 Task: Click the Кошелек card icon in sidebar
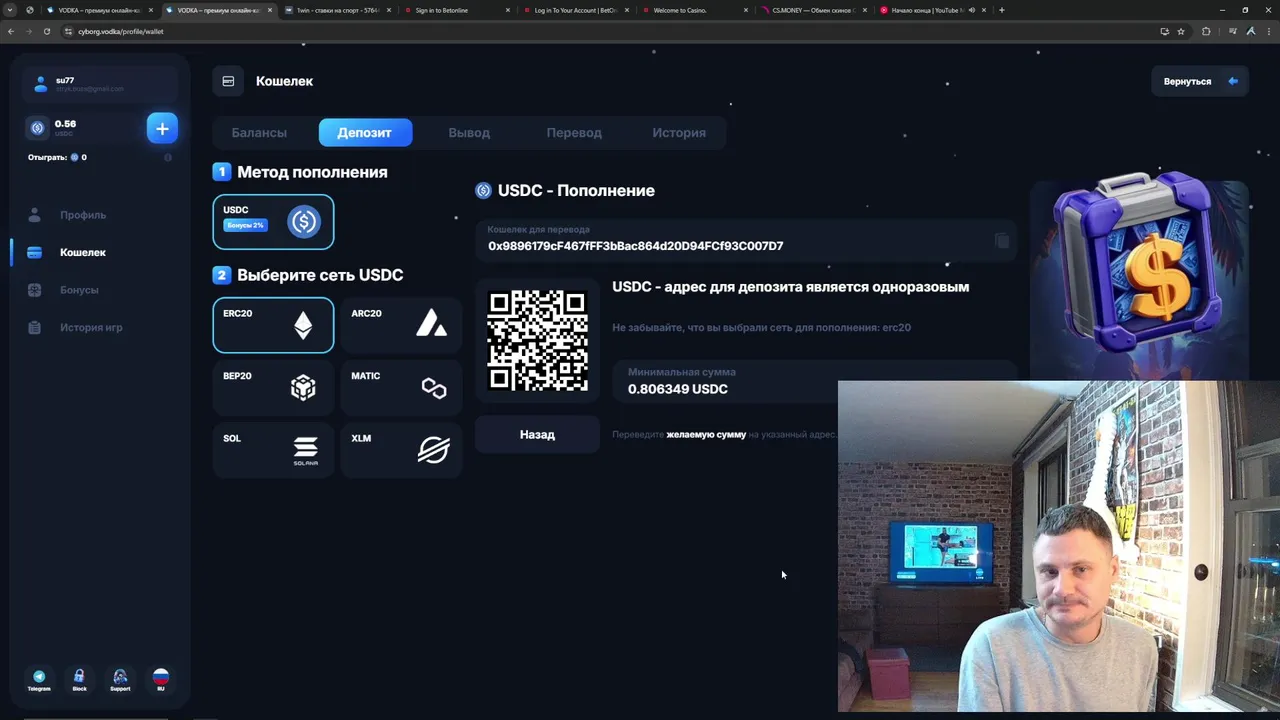35,253
